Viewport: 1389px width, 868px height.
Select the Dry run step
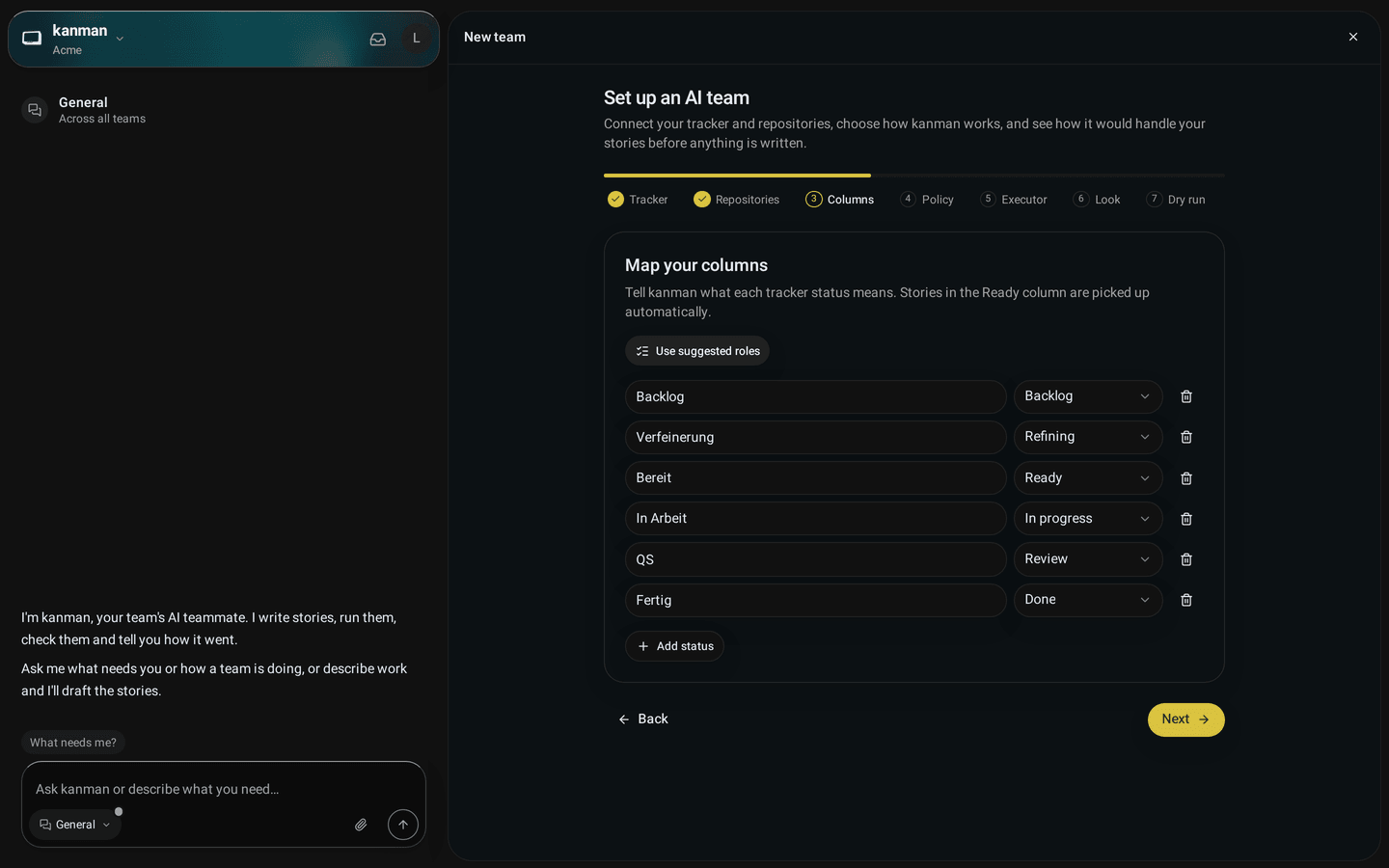[x=1176, y=200]
